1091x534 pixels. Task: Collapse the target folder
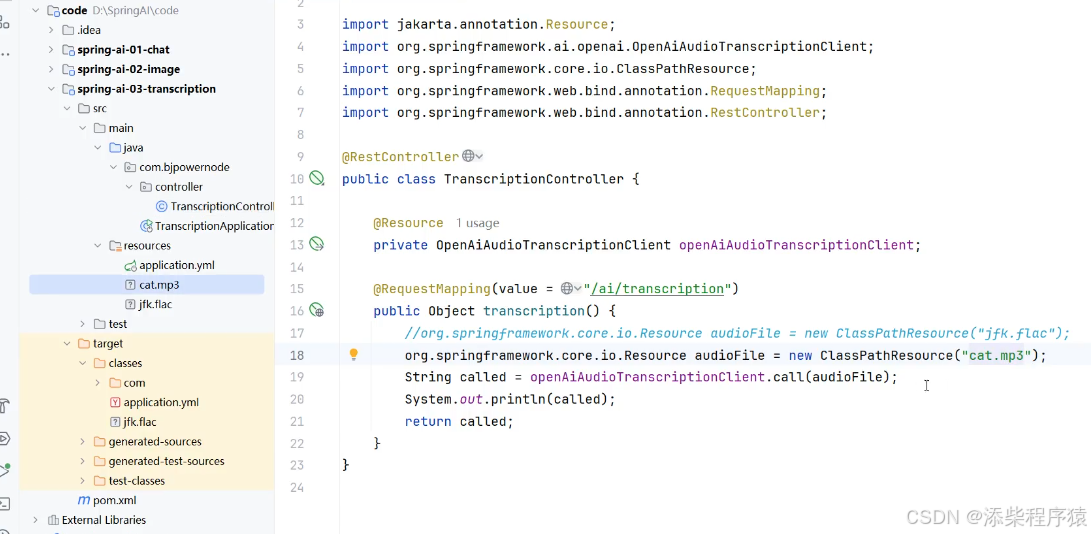click(x=67, y=343)
